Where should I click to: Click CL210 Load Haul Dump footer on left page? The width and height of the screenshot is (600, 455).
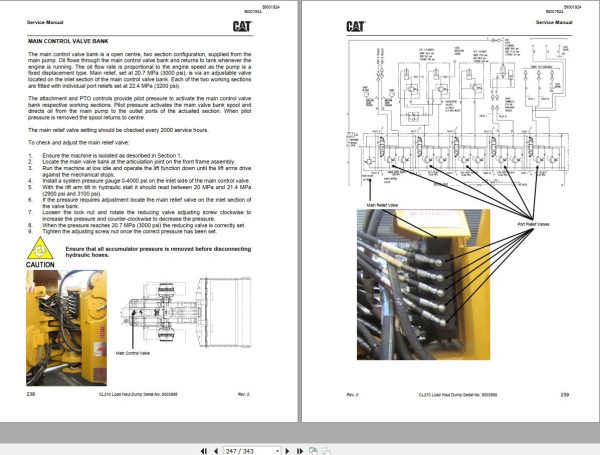(x=138, y=394)
